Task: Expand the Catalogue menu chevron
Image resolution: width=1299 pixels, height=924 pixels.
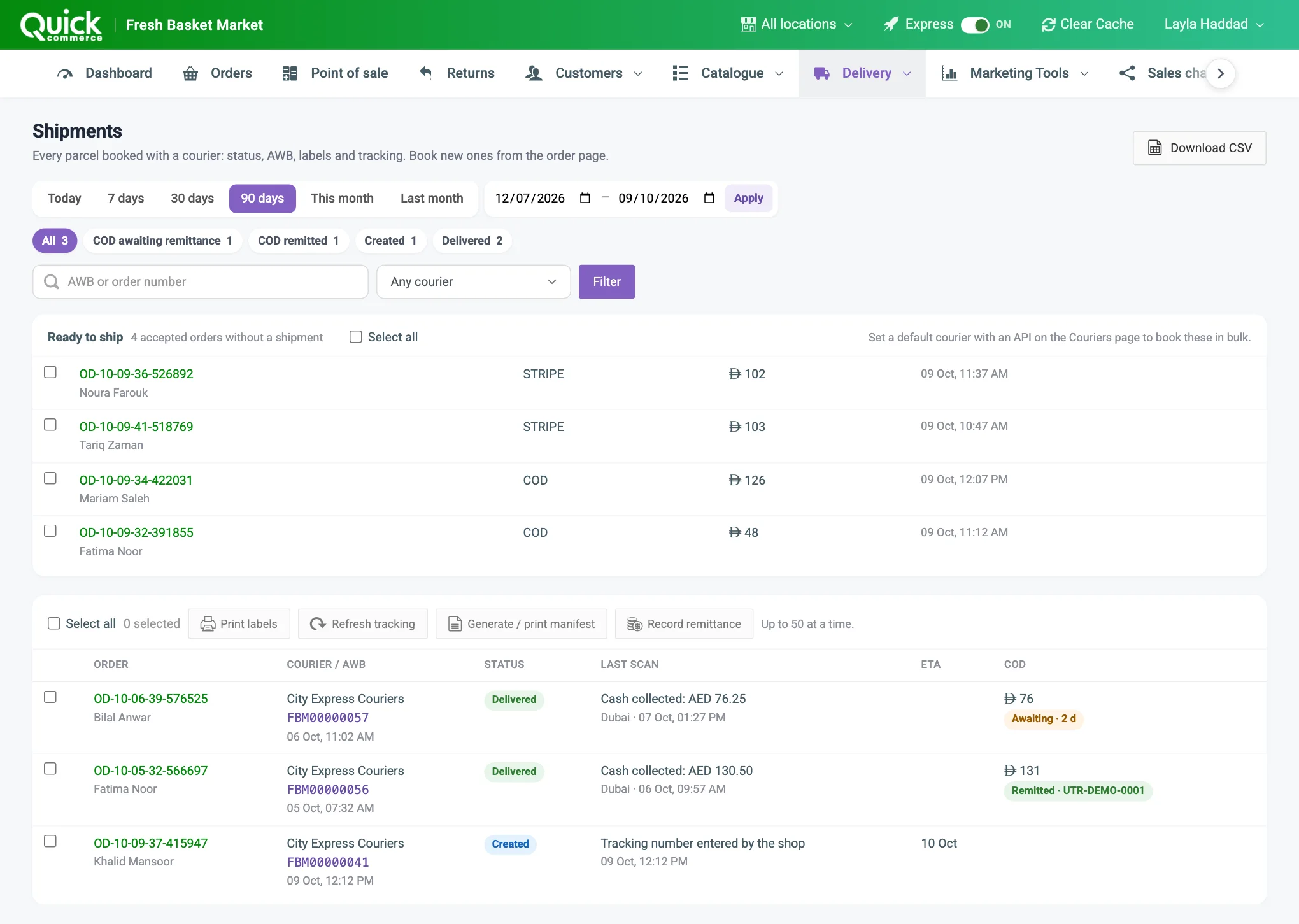Action: [x=779, y=74]
